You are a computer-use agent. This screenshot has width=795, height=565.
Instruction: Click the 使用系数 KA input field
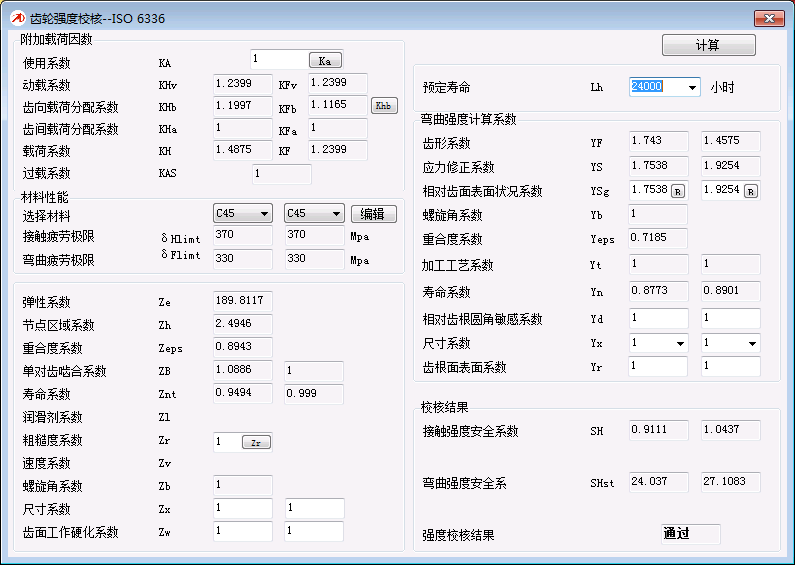point(279,59)
